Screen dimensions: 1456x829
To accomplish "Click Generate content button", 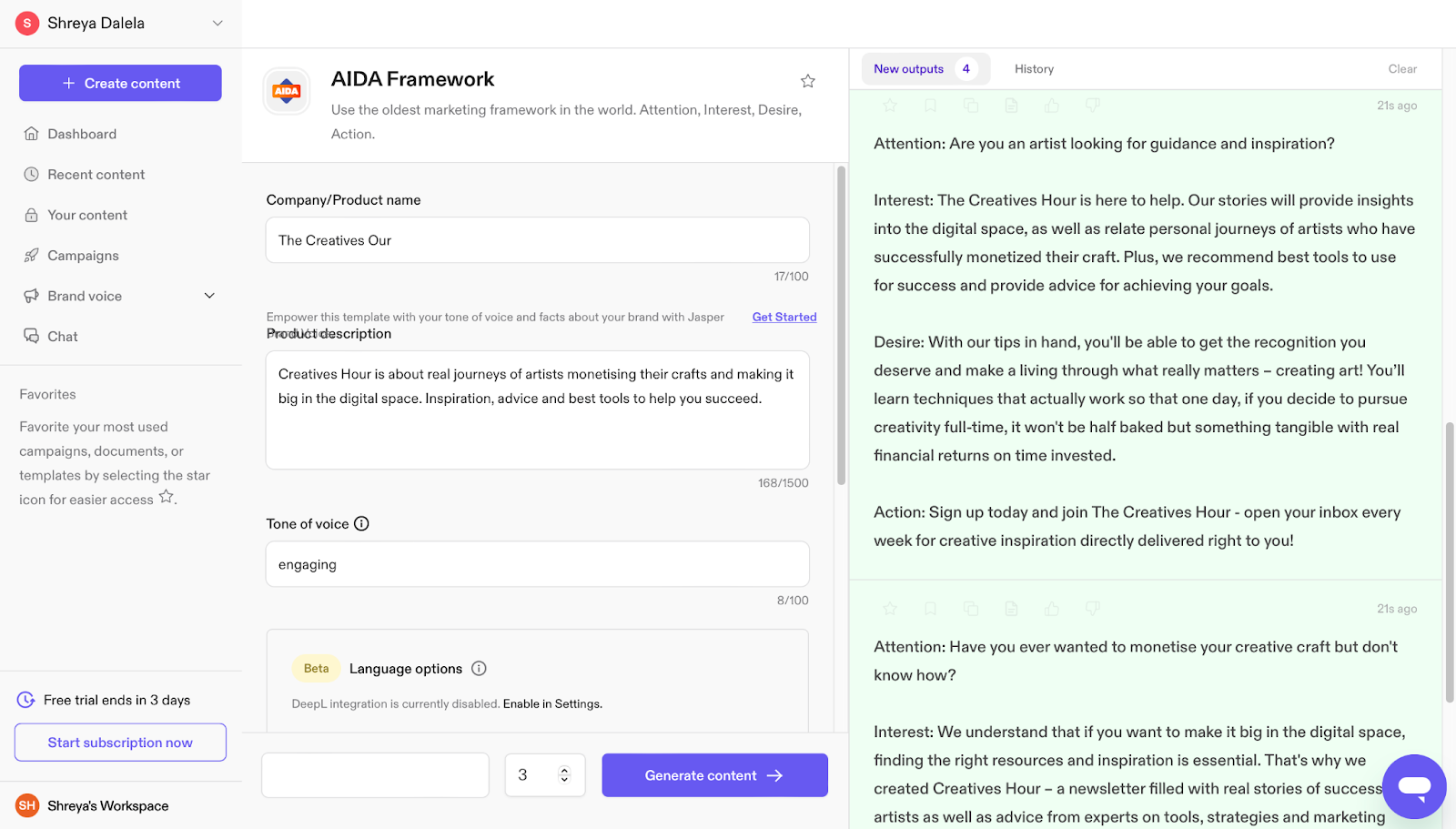I will pos(714,775).
